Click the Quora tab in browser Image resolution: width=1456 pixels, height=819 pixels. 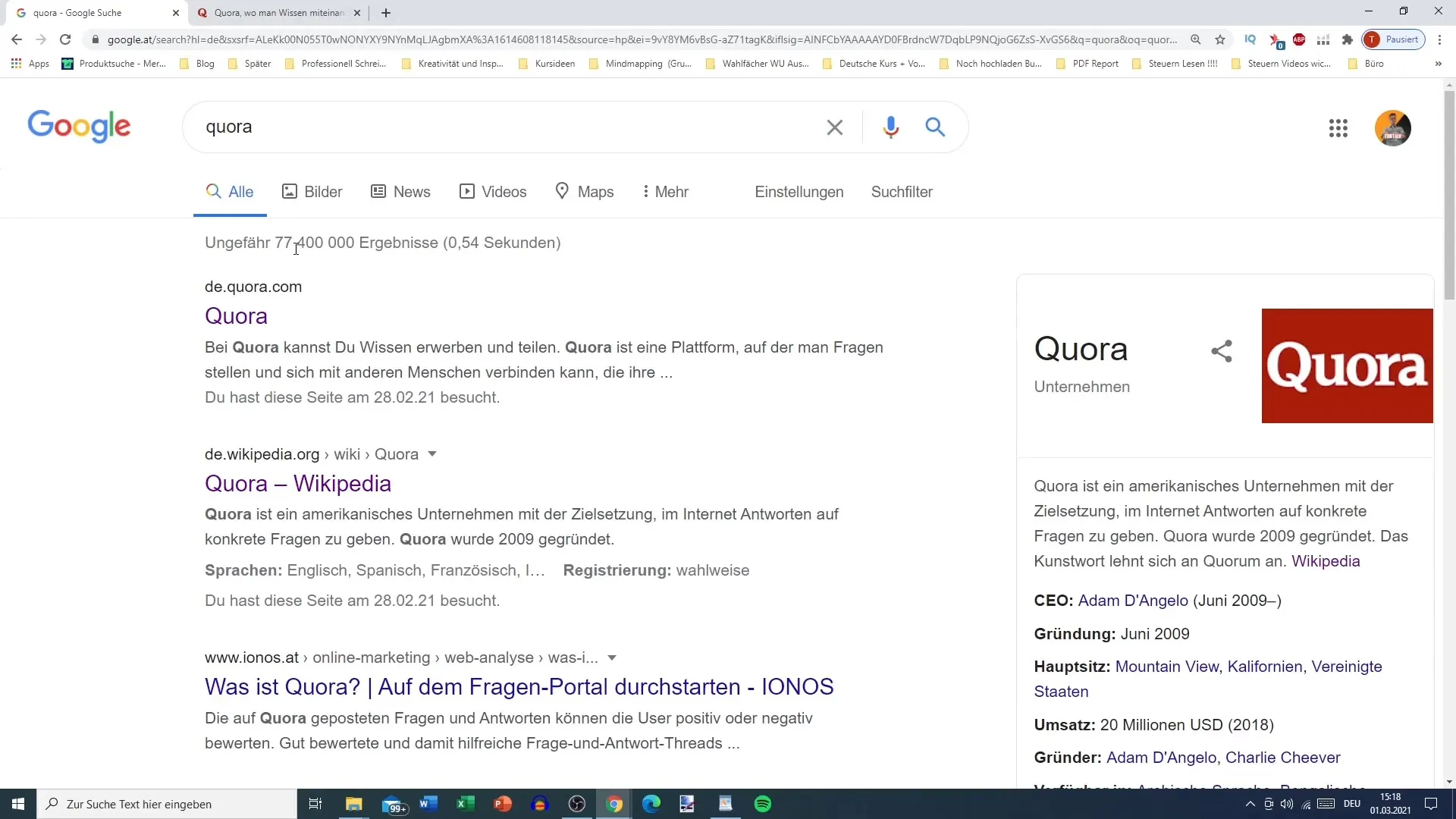pyautogui.click(x=278, y=12)
